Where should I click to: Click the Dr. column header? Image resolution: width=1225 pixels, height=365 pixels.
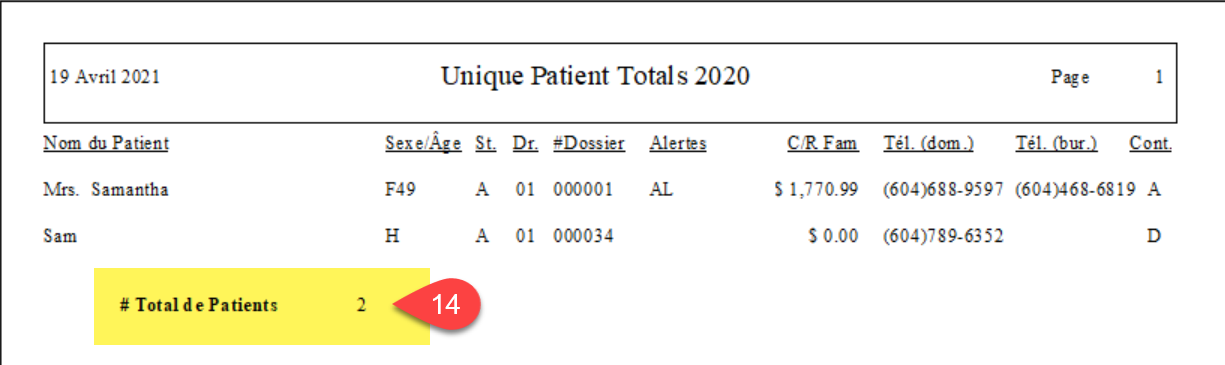pyautogui.click(x=525, y=143)
